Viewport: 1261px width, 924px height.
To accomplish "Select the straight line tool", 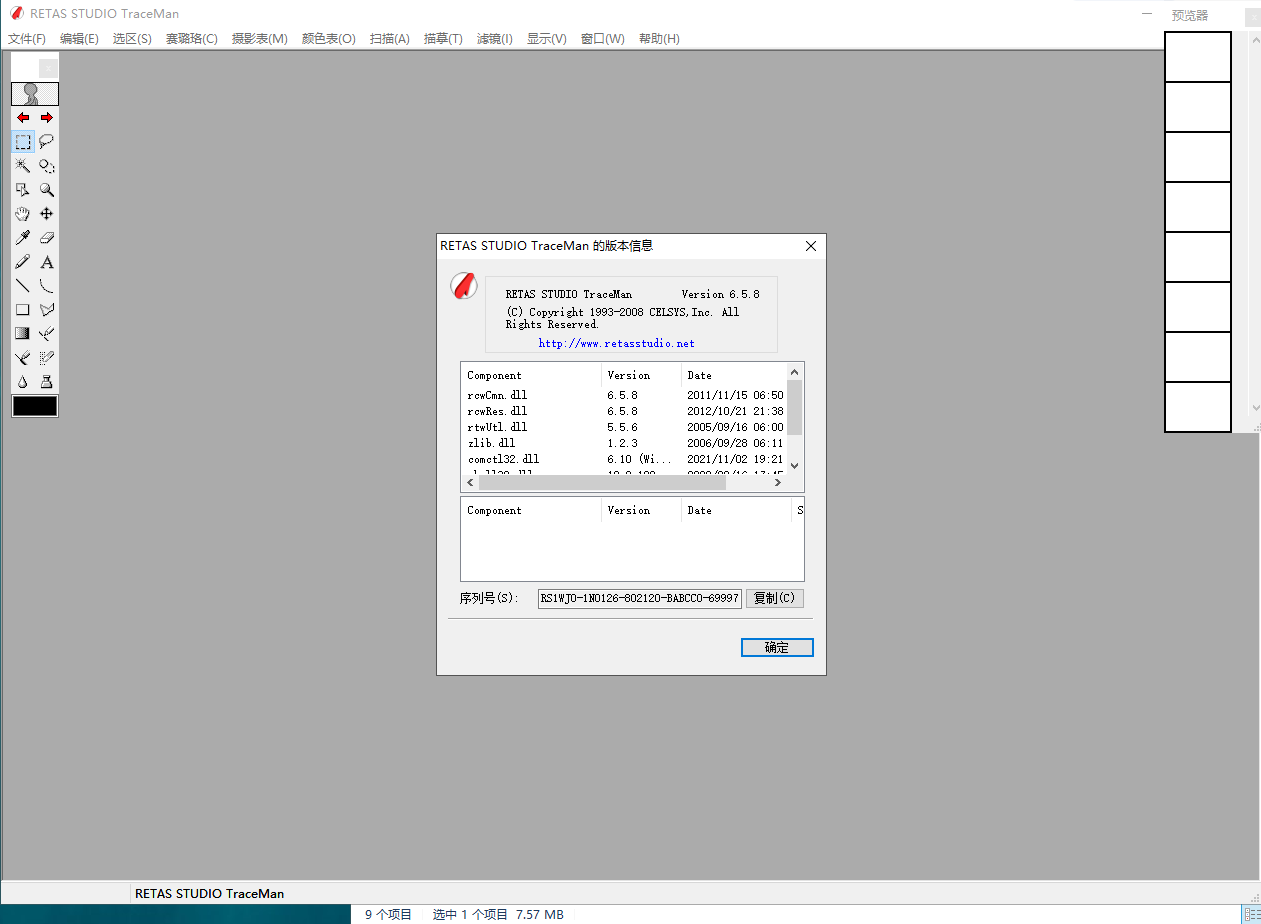I will coord(23,286).
